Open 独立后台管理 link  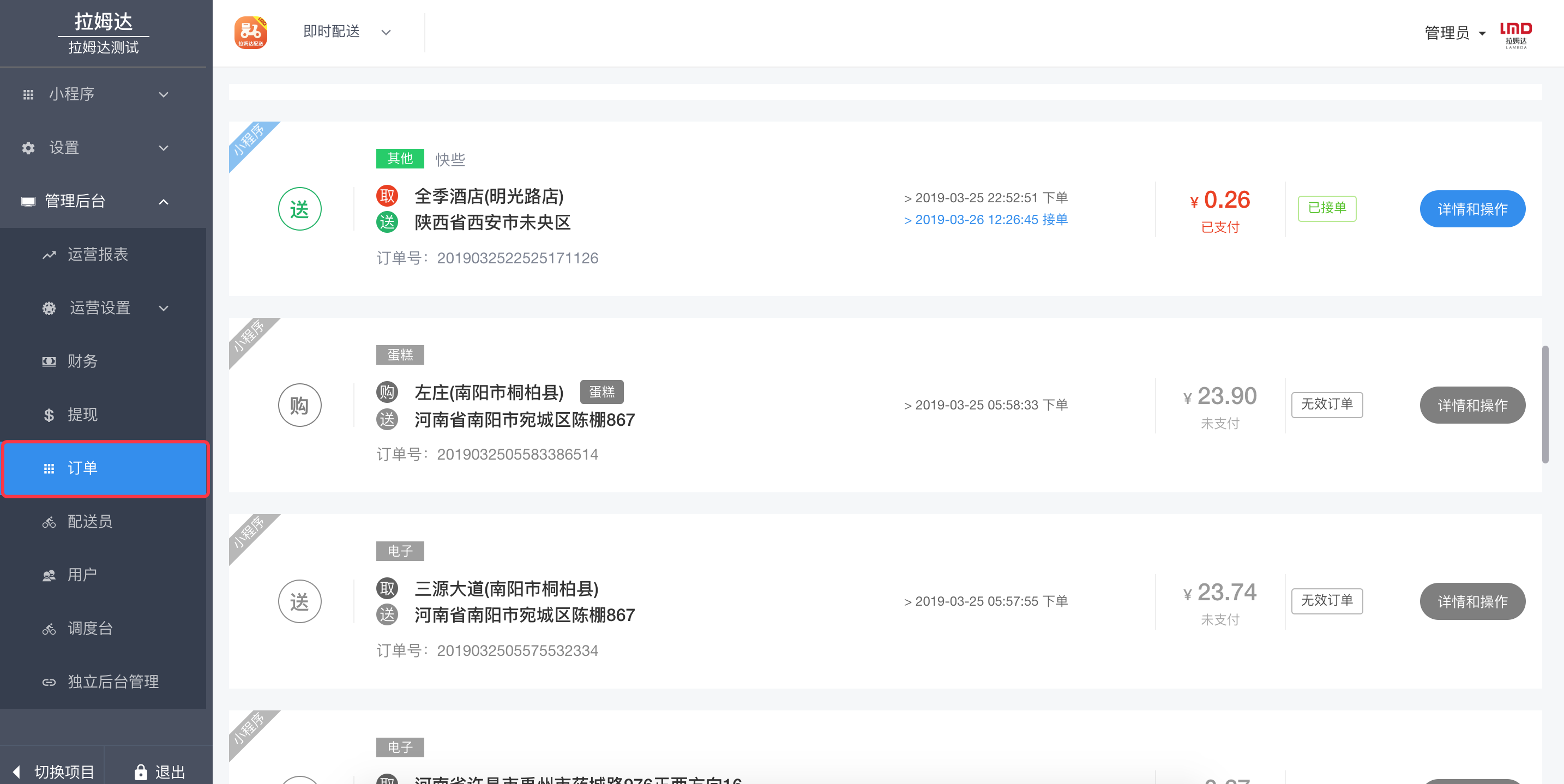103,682
